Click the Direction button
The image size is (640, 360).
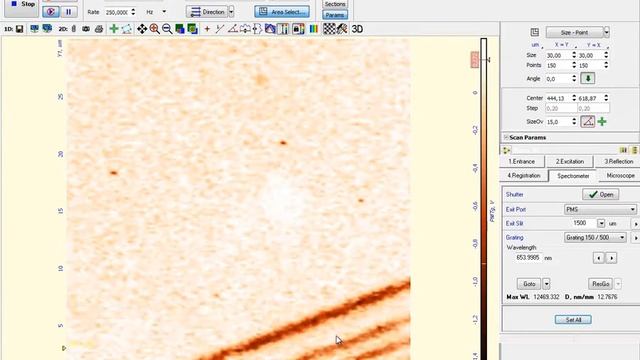[x=207, y=12]
